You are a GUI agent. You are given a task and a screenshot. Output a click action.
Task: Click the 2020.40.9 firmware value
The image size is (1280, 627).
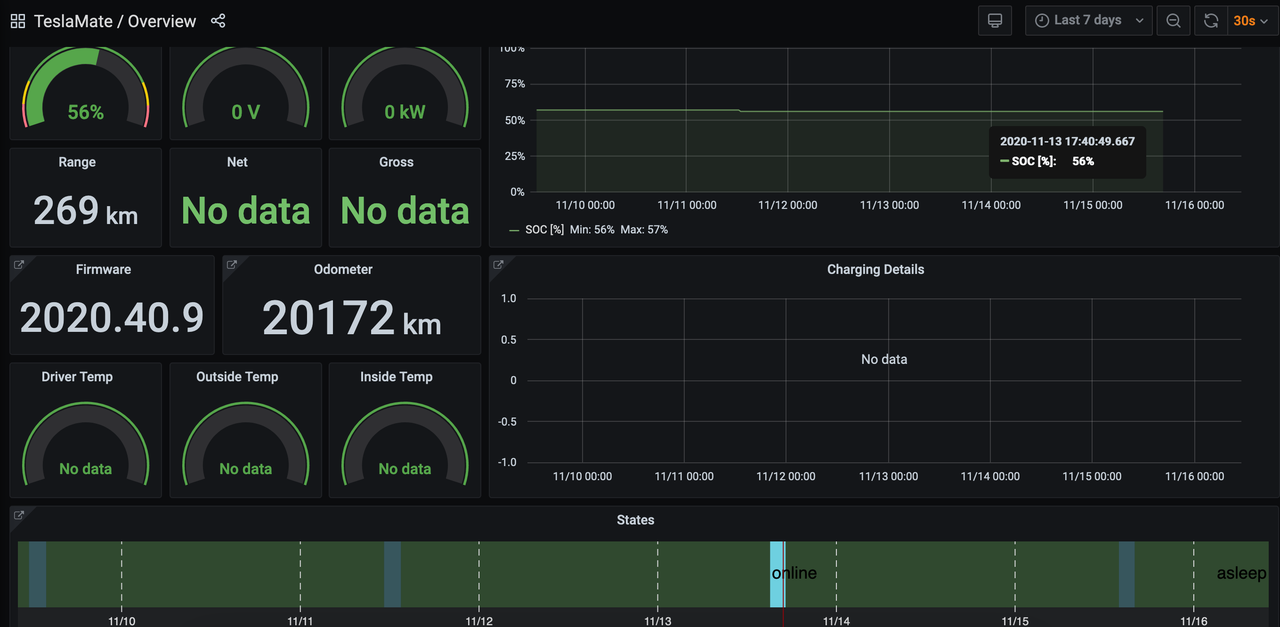click(x=112, y=318)
